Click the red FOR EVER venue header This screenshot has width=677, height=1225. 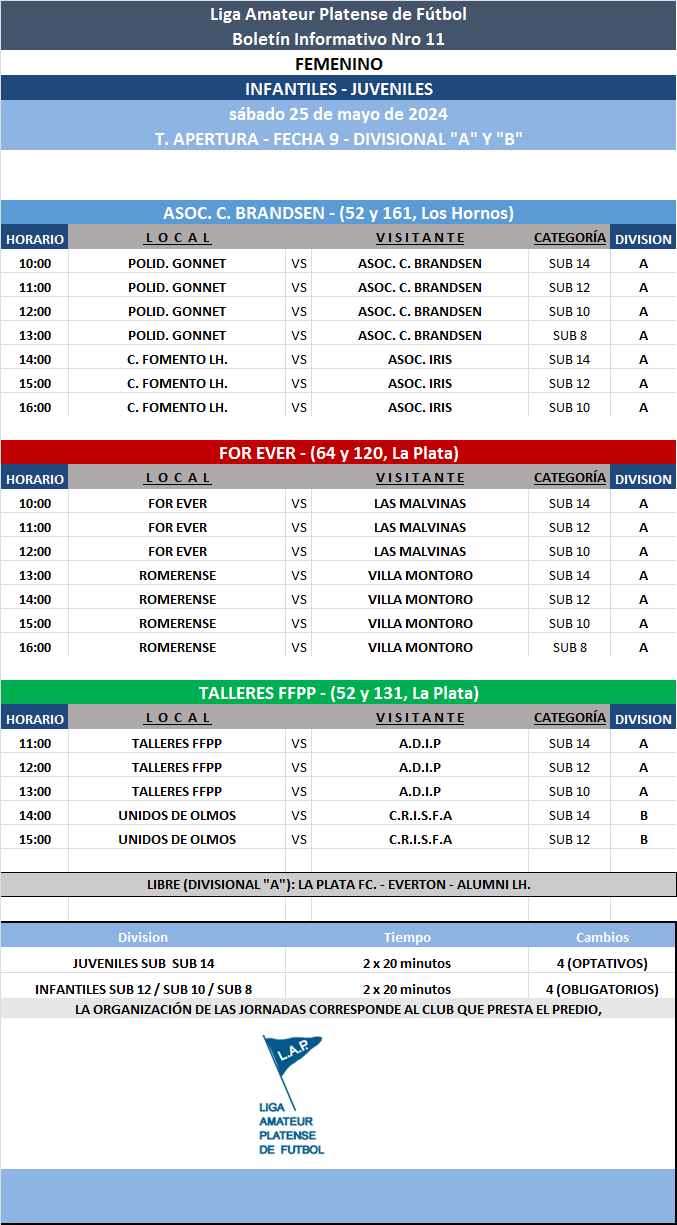click(x=338, y=453)
